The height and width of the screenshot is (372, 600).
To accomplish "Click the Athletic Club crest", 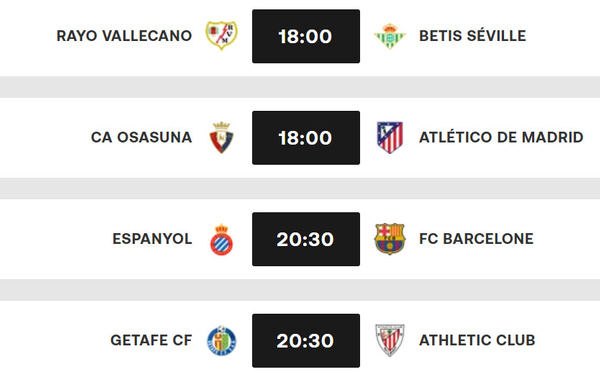I will pos(390,340).
